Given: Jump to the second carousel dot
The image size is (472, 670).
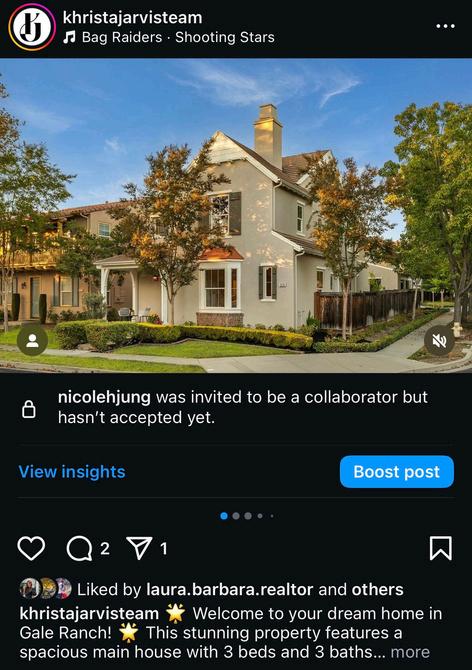Looking at the screenshot, I should tap(236, 516).
